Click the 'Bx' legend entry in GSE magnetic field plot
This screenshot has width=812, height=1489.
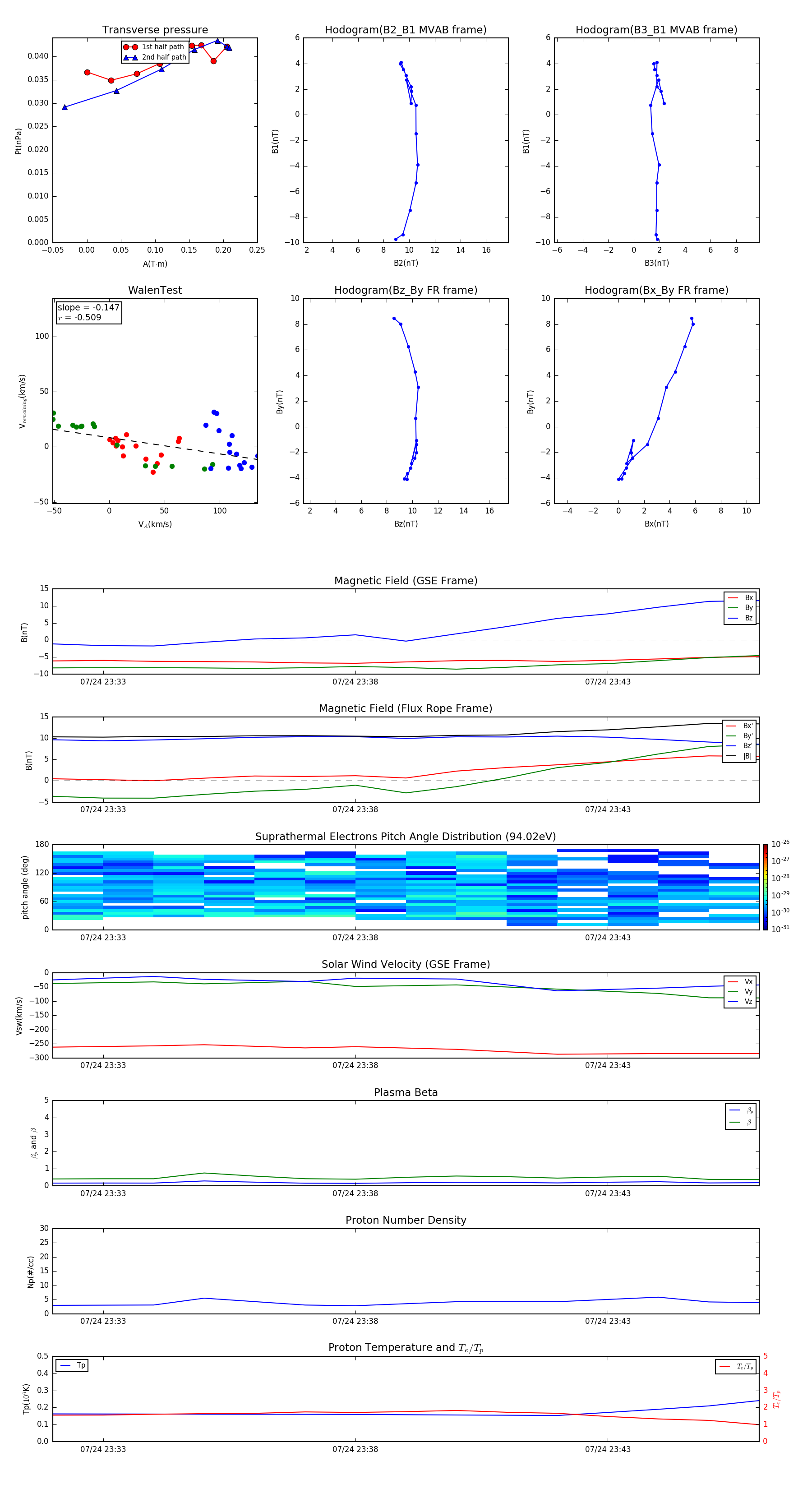click(740, 598)
